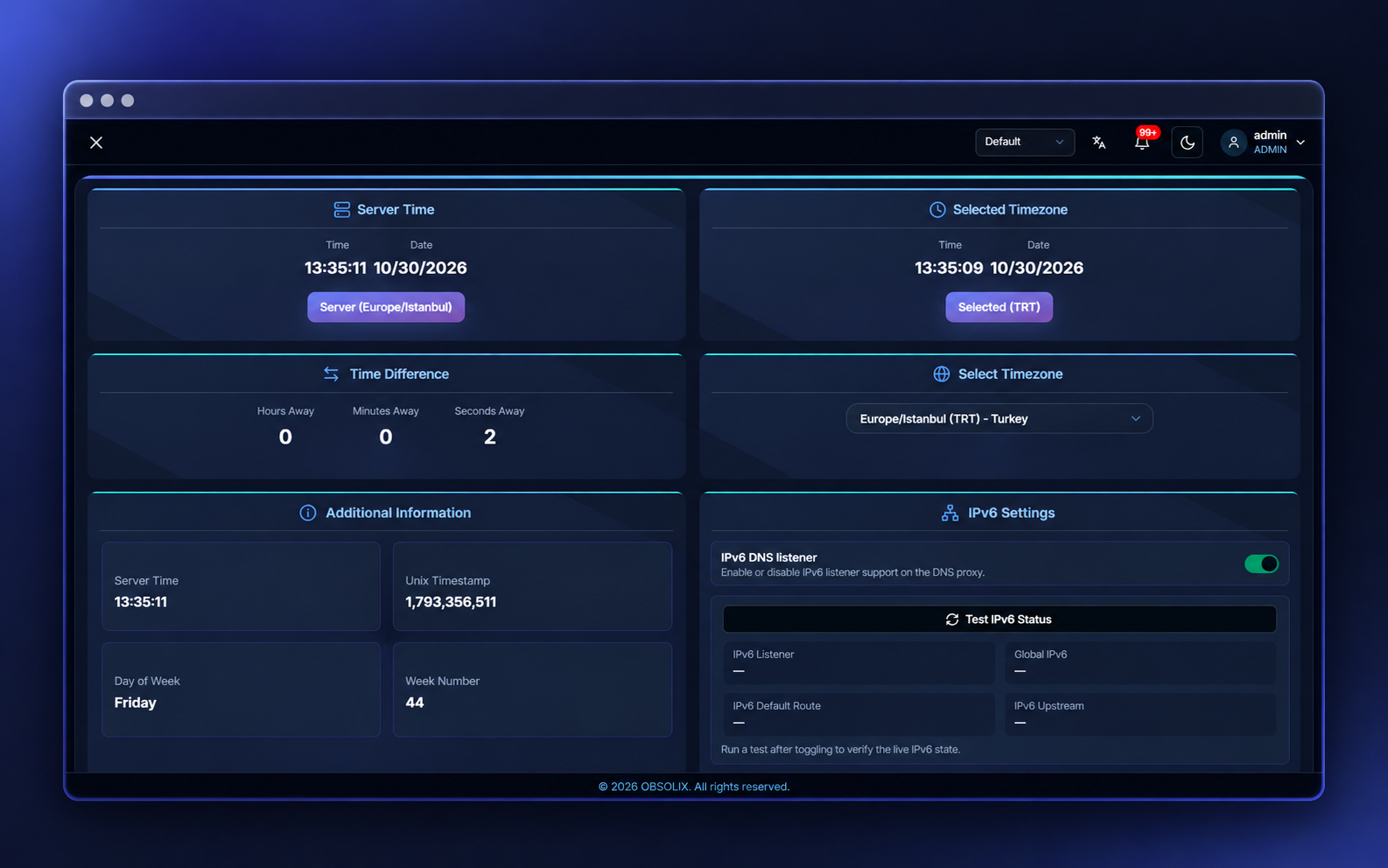
Task: Click the Server Time stack icon
Action: click(x=342, y=210)
